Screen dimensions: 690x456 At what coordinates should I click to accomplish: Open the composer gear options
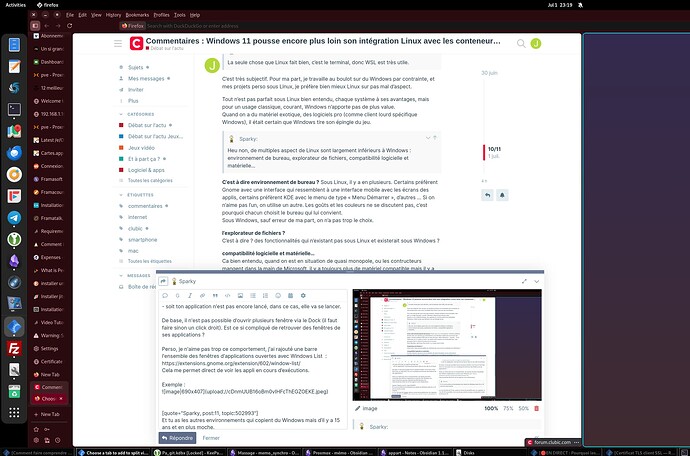[x=303, y=295]
